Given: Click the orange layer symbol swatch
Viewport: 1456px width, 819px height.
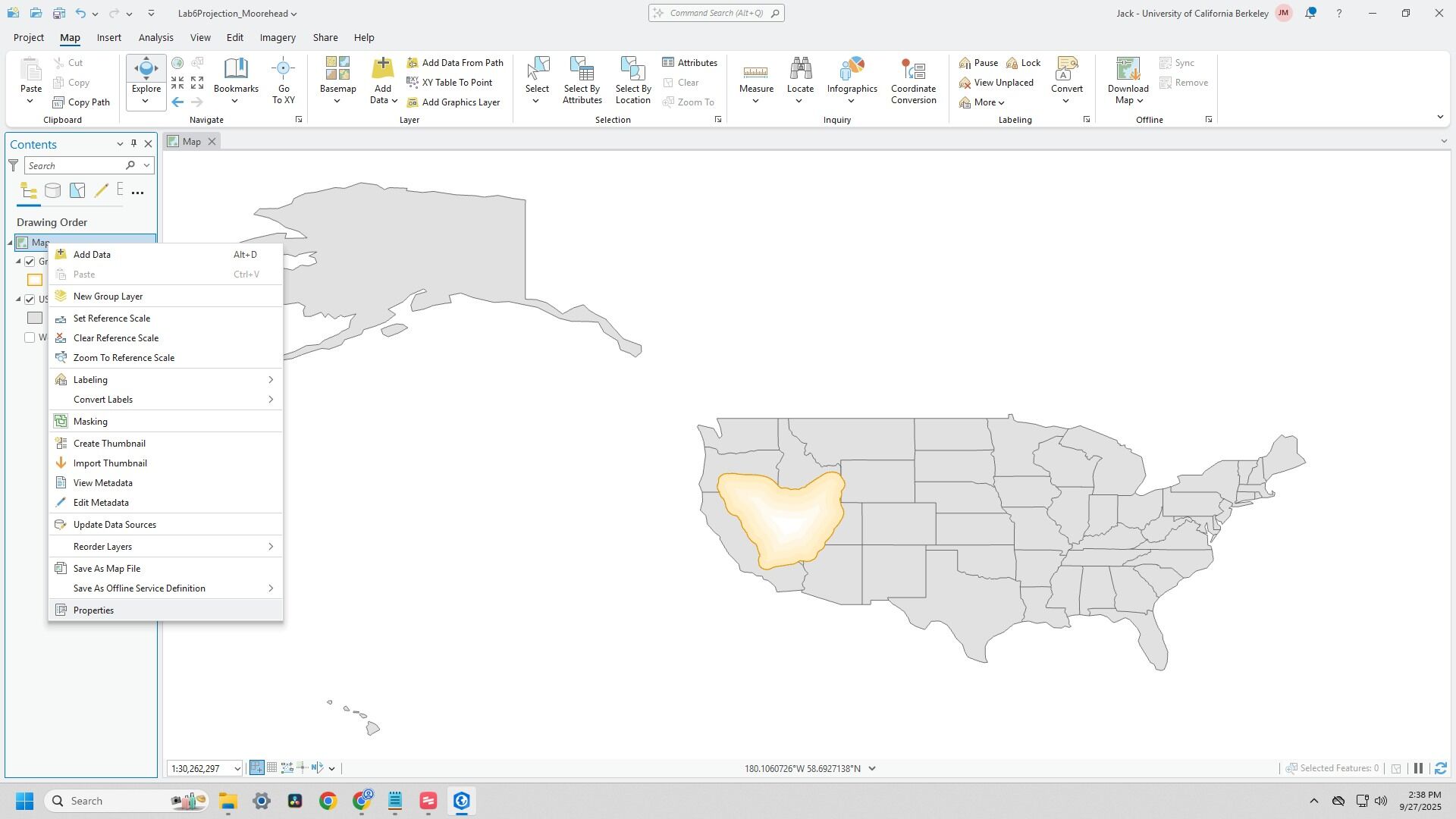Looking at the screenshot, I should click(x=35, y=280).
